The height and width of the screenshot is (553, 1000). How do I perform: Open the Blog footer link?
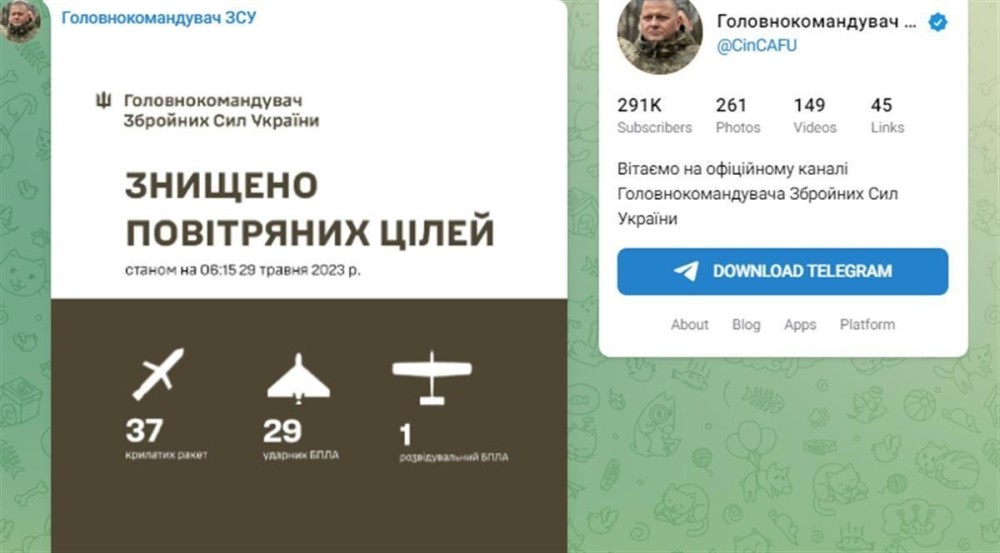[x=746, y=325]
